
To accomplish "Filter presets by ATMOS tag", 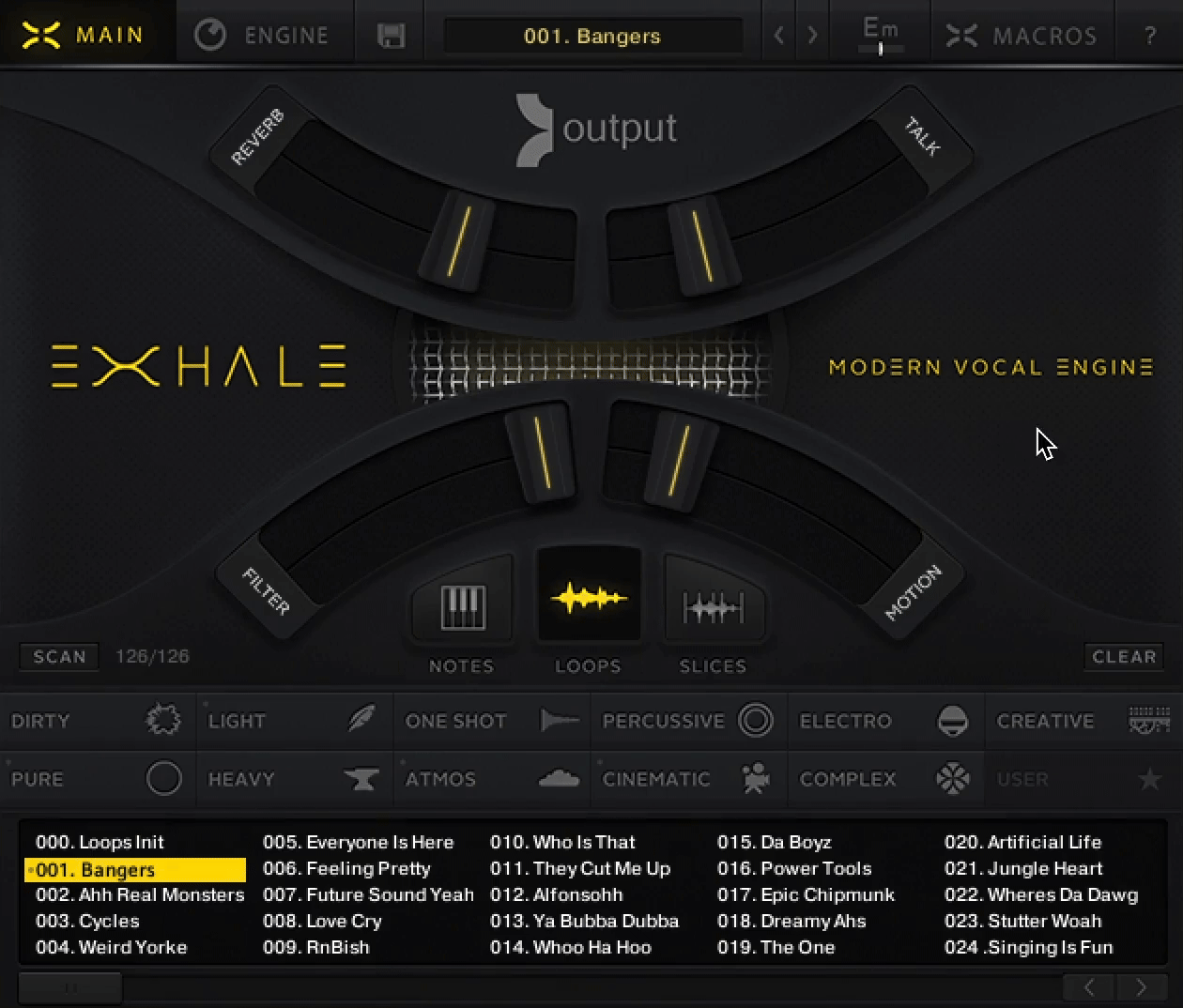I will (492, 779).
